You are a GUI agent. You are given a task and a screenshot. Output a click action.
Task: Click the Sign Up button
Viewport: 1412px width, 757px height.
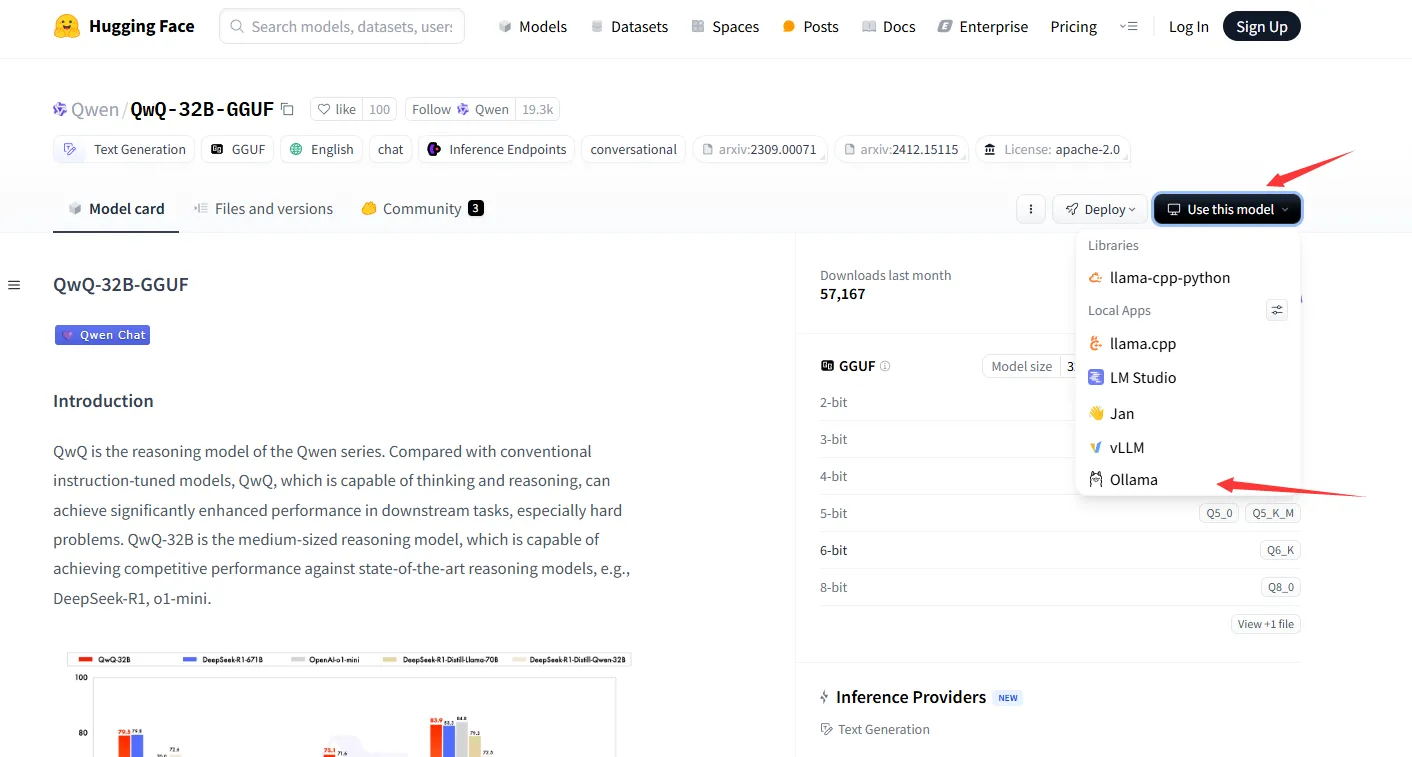pyautogui.click(x=1262, y=26)
